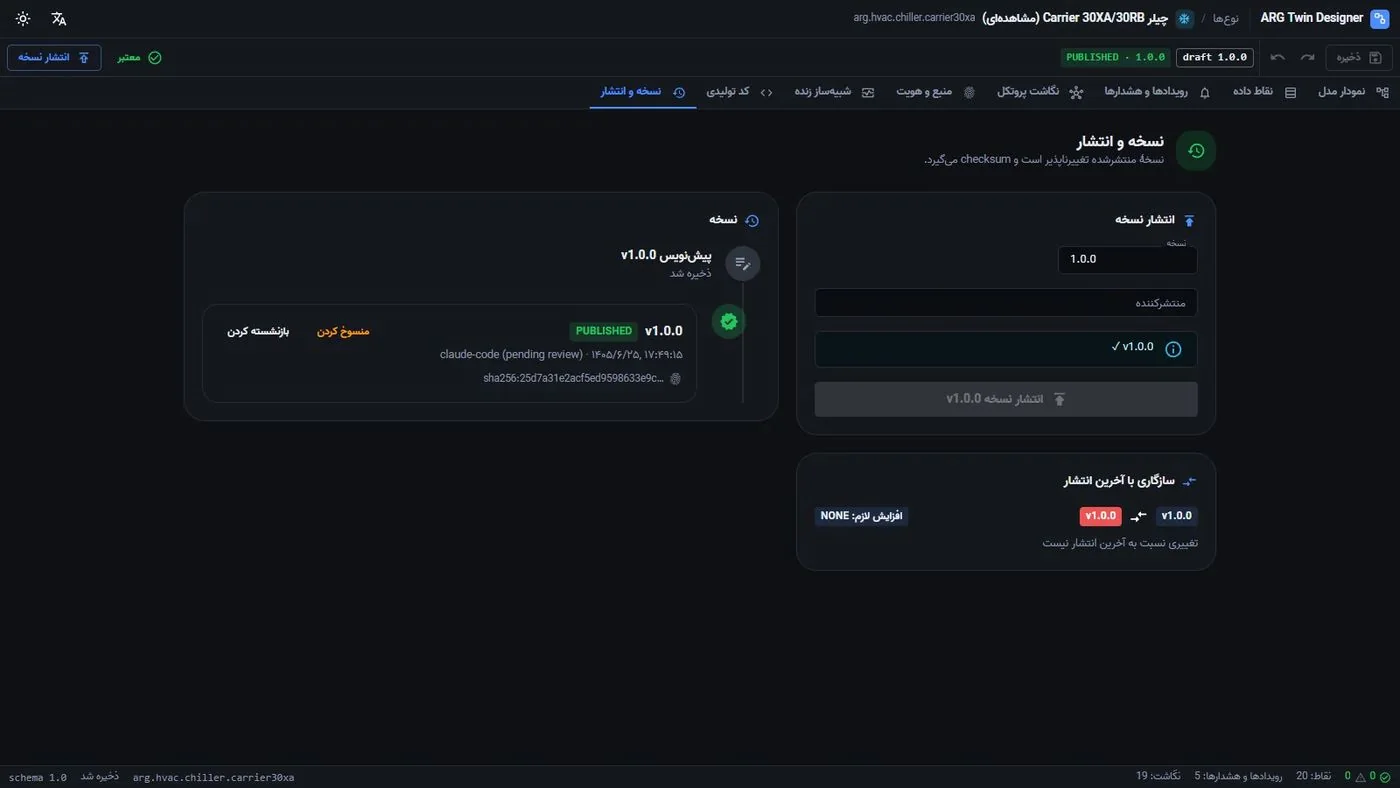Click the red v1.0.0 version badge

pos(1100,516)
